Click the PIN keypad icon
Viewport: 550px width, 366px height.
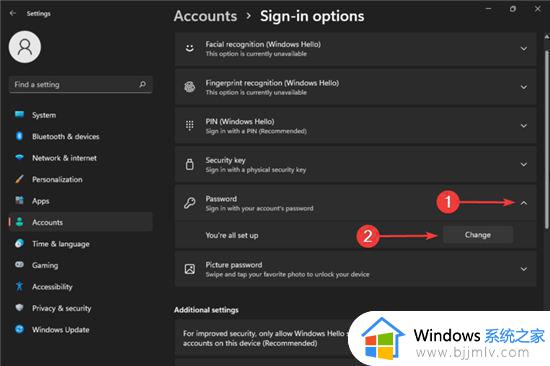pyautogui.click(x=190, y=126)
